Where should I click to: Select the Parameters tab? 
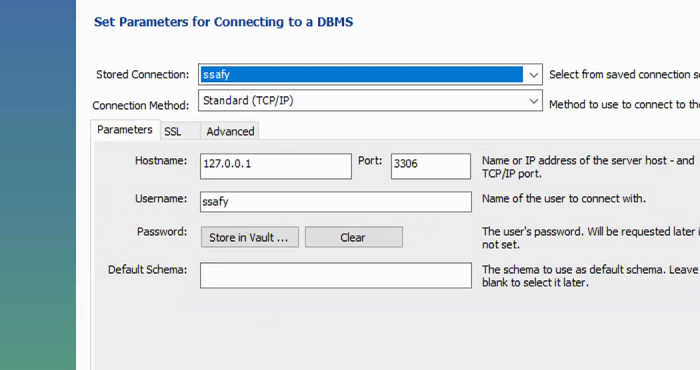coord(125,130)
